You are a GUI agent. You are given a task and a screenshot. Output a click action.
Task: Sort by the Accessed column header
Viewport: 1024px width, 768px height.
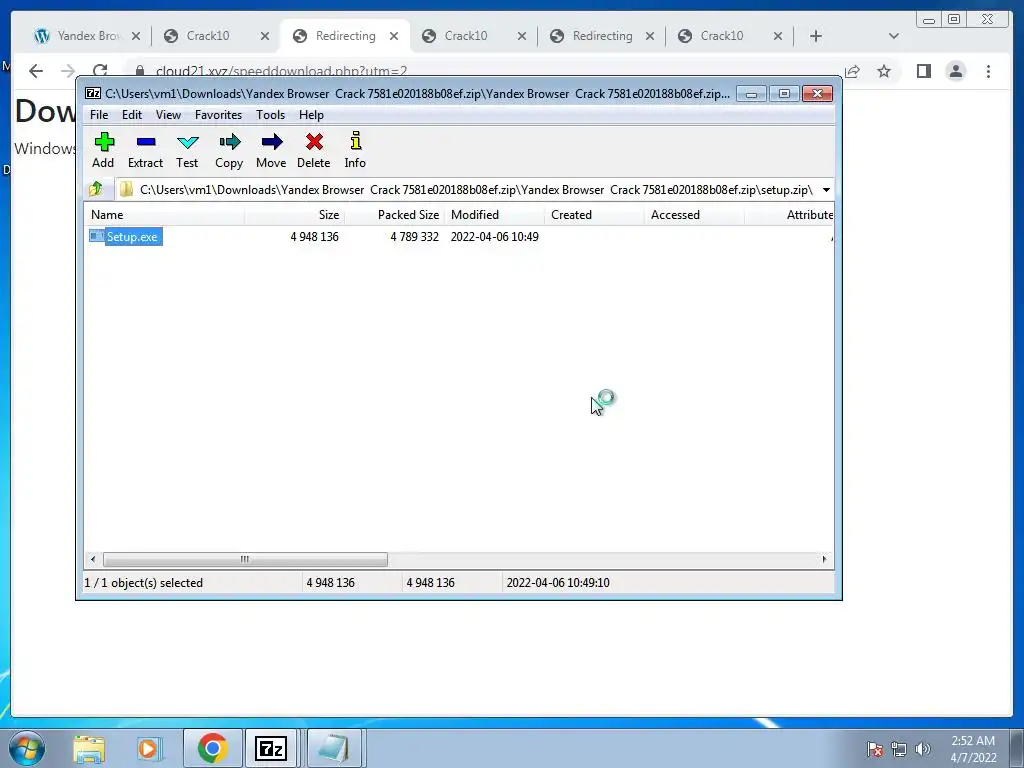694,215
